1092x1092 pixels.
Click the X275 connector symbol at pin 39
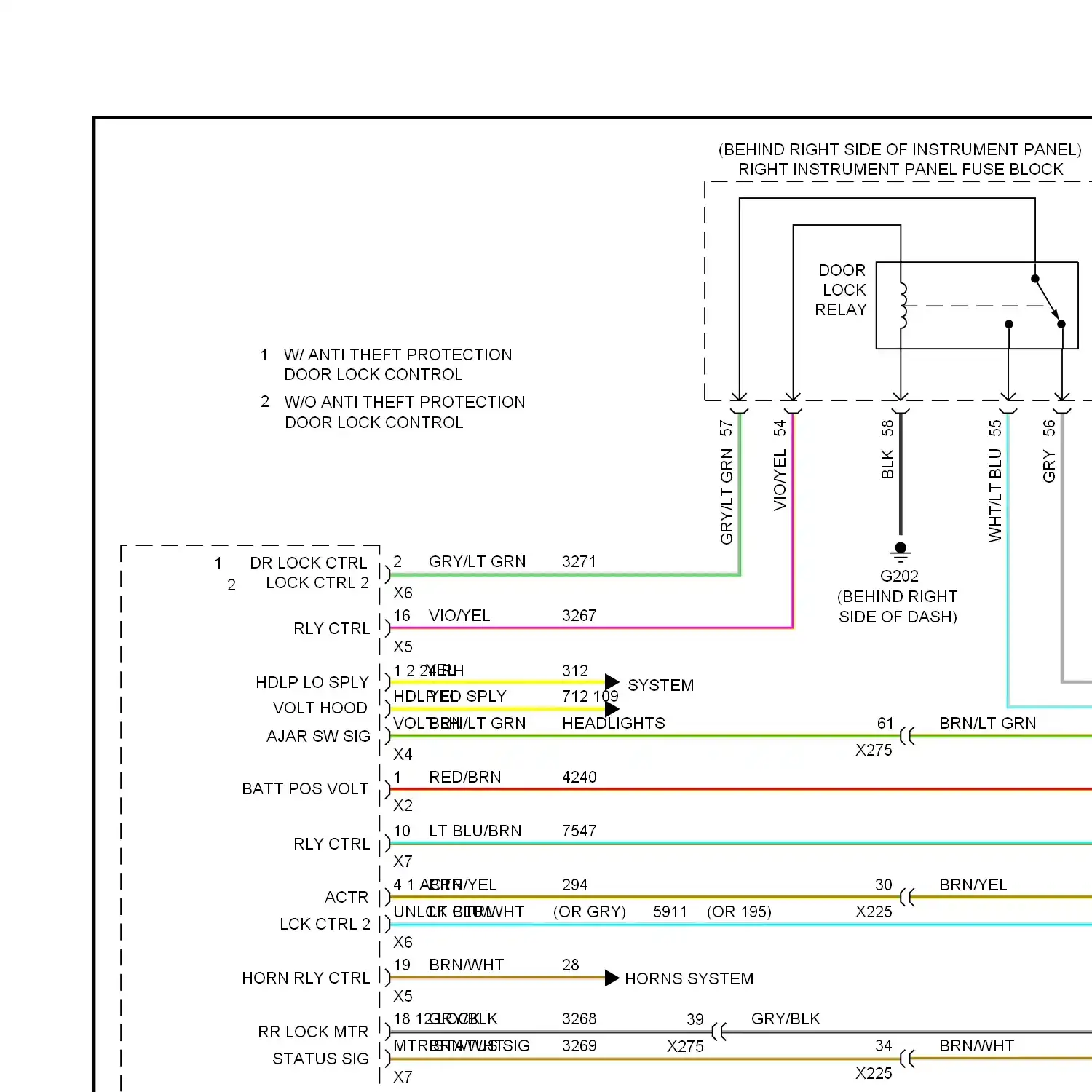pyautogui.click(x=719, y=1032)
